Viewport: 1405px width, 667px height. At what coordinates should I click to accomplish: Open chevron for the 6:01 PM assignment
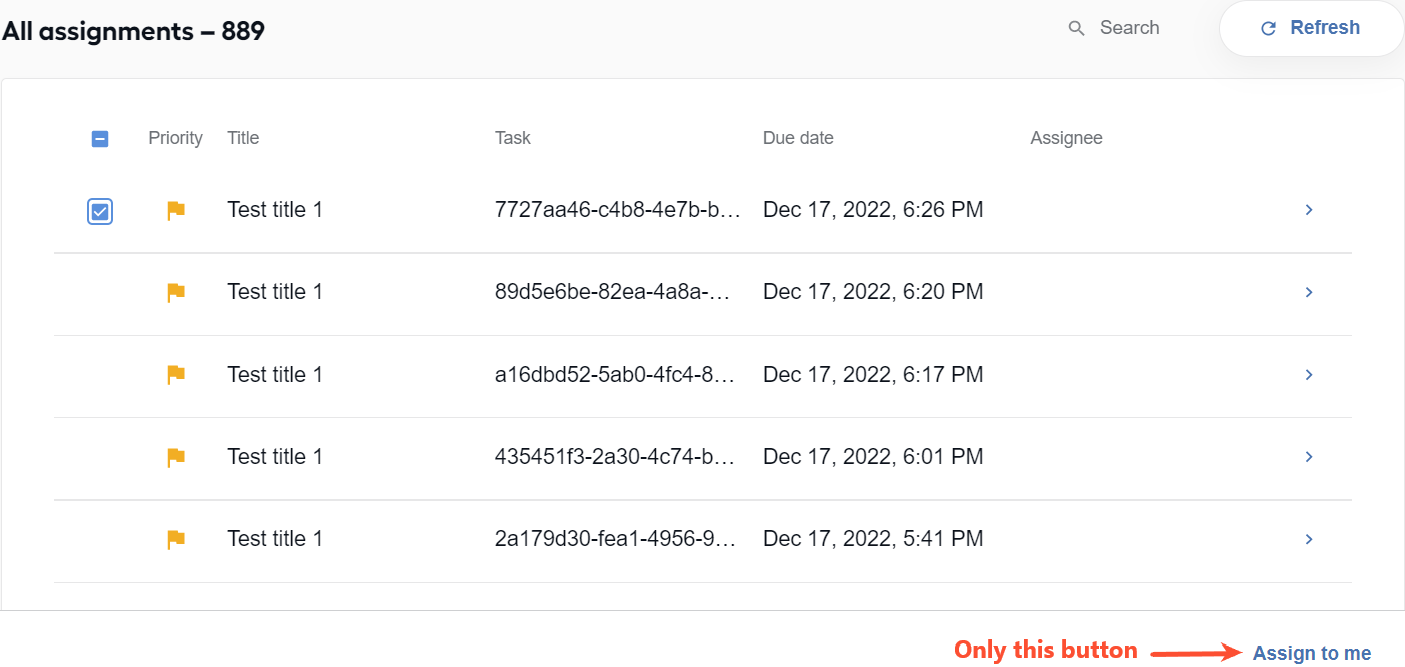tap(1309, 457)
